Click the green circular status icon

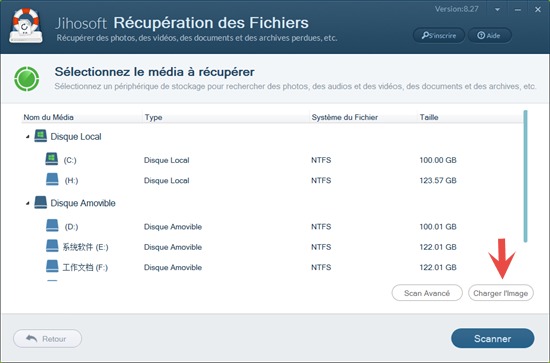tap(27, 79)
